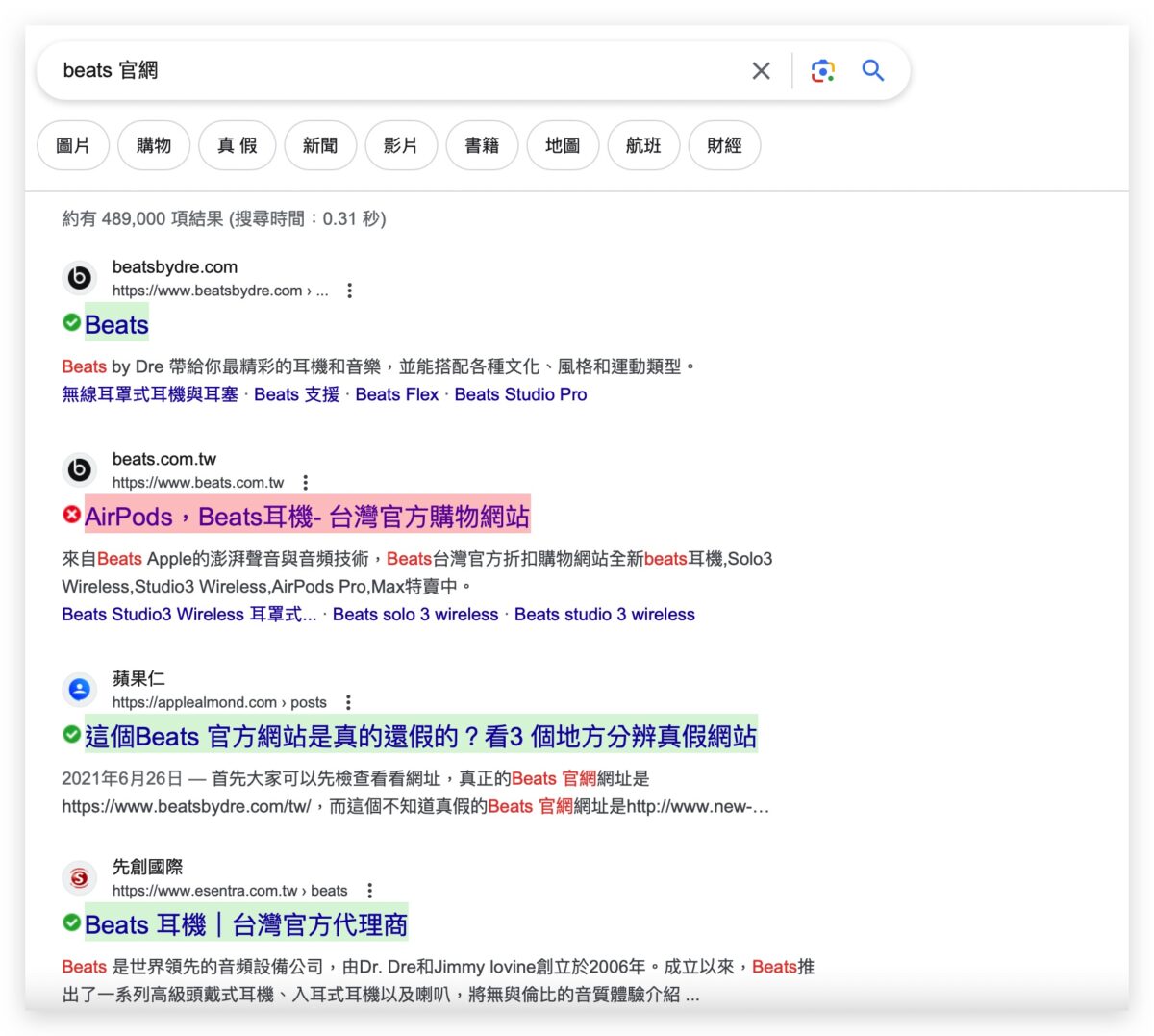Screen dimensions: 1154x1036
Task: Click the 先創國際 site name
Action: coord(147,867)
